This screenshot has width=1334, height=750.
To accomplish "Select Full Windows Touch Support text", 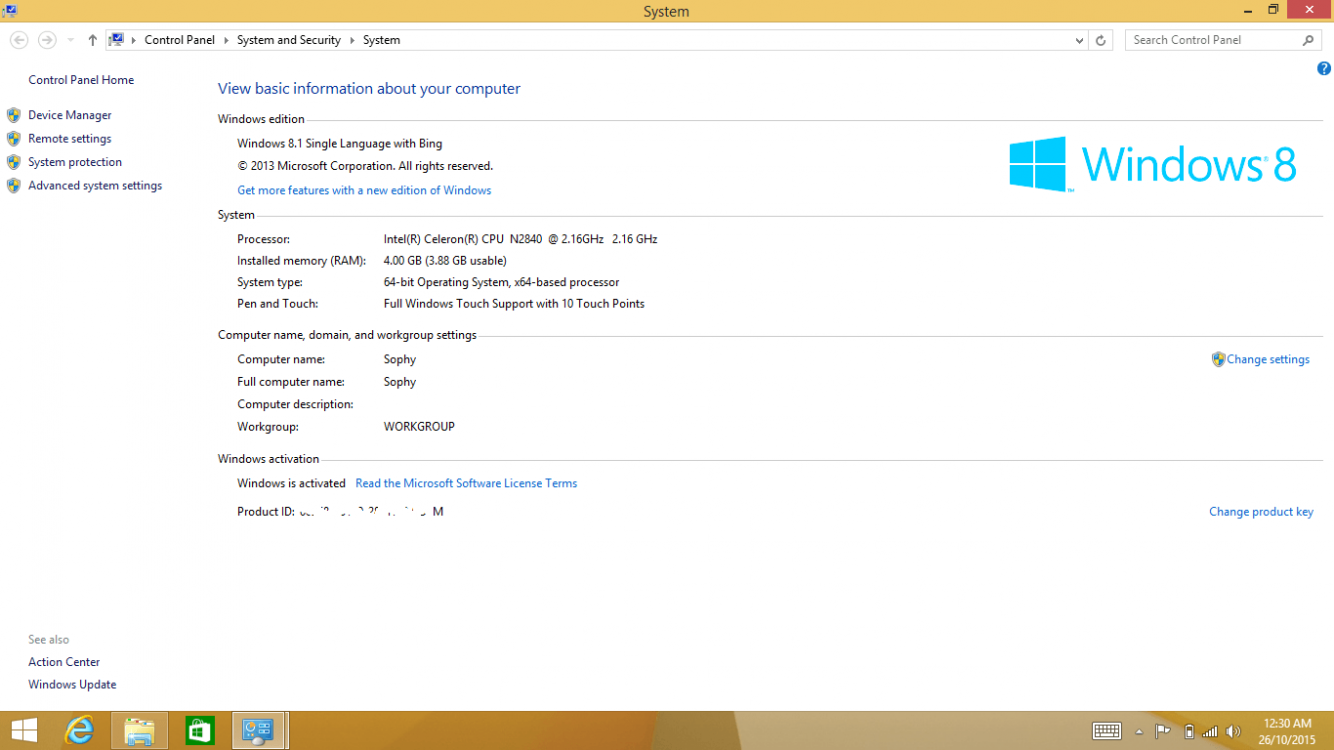I will pos(514,304).
